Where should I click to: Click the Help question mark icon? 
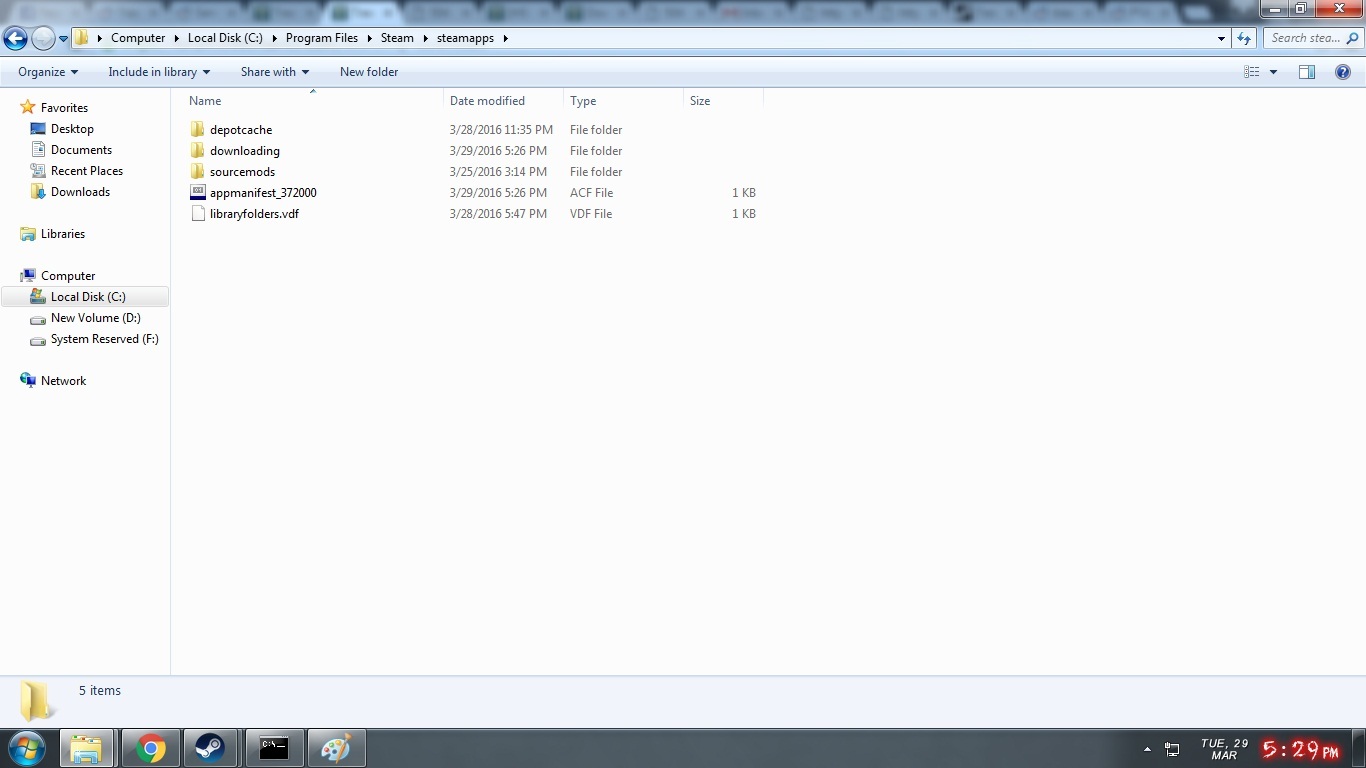pos(1343,72)
